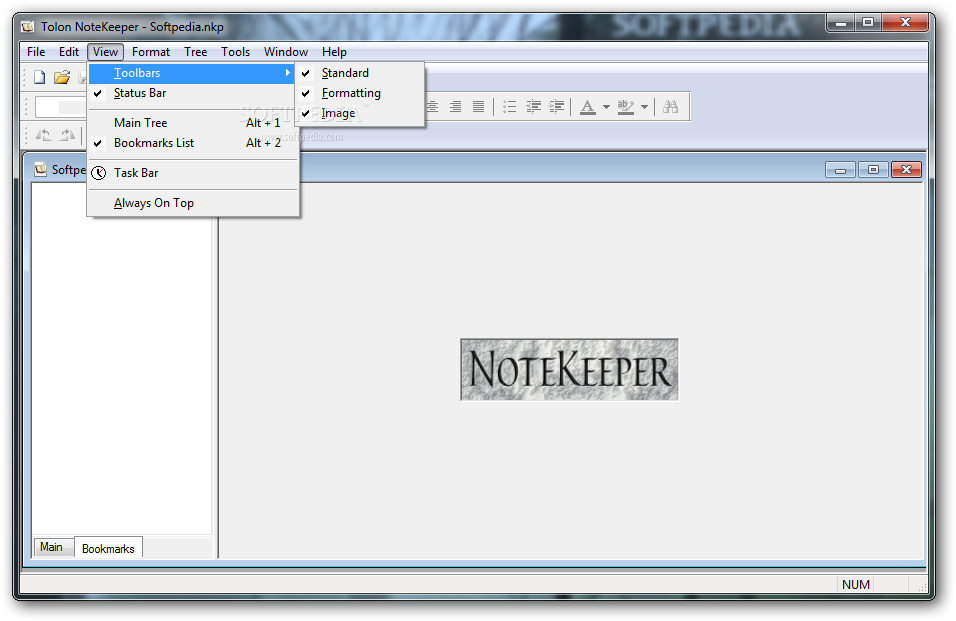
Task: Enable Always On Top
Action: pos(193,203)
